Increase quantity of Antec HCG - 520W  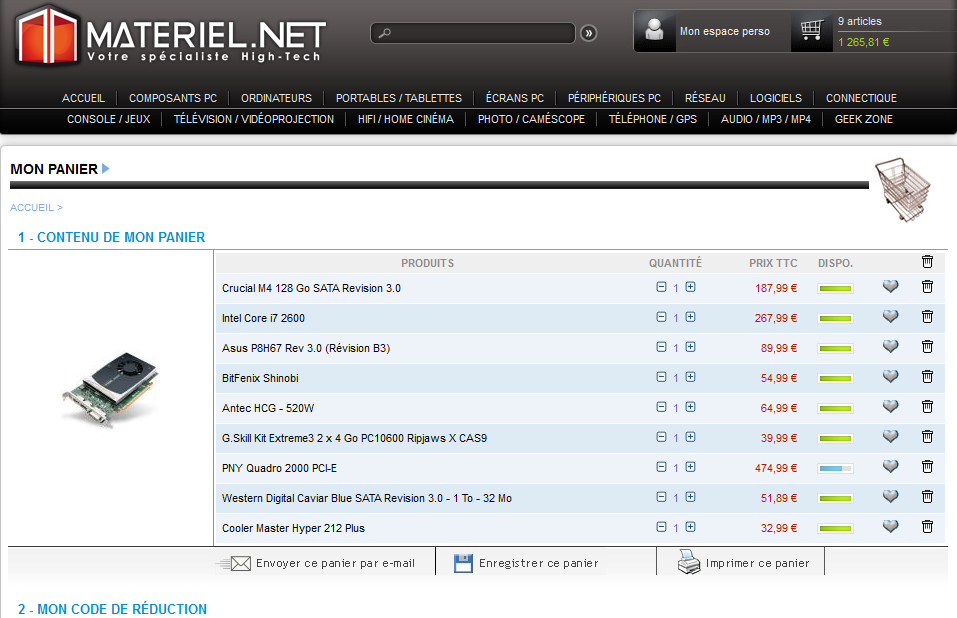tap(690, 407)
